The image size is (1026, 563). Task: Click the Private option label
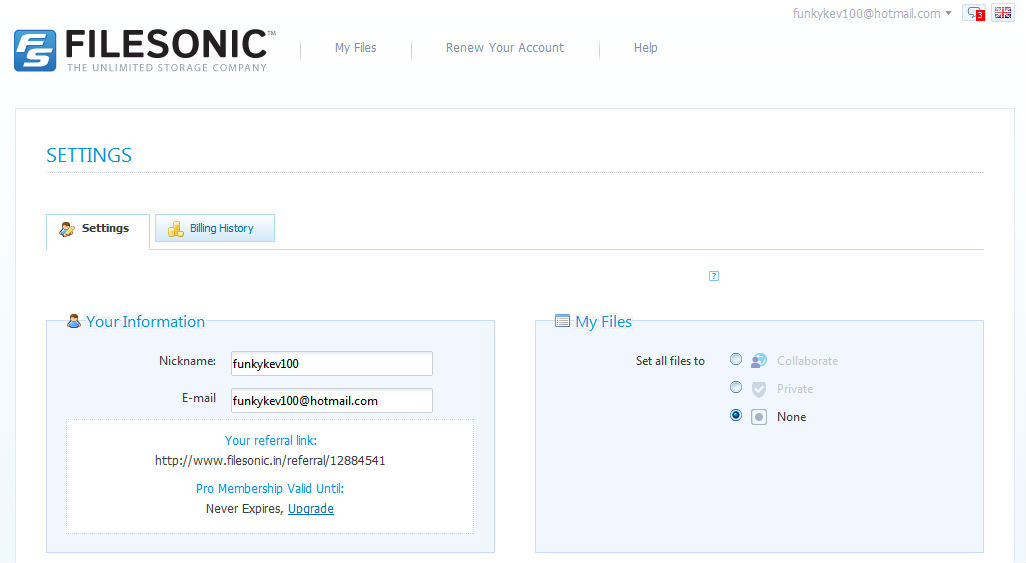click(x=794, y=389)
